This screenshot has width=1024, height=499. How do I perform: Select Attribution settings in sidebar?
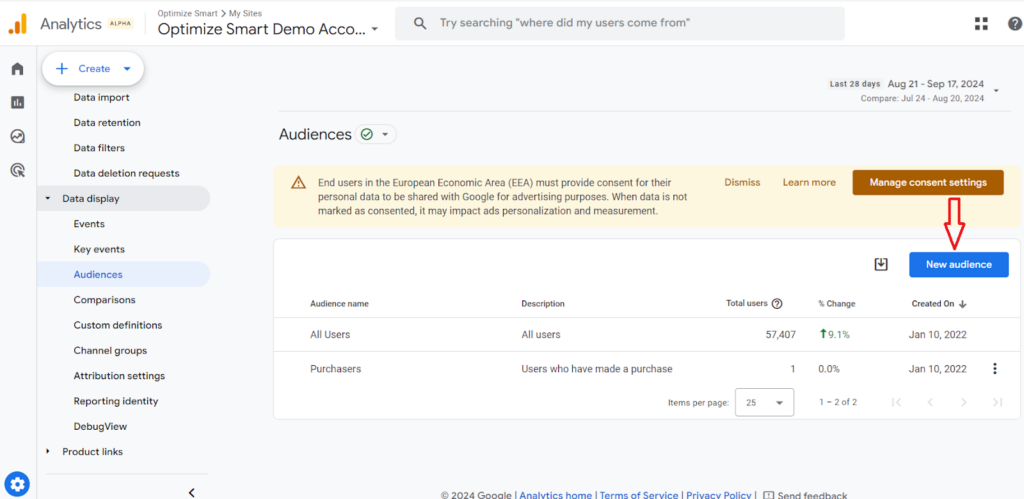pos(119,376)
